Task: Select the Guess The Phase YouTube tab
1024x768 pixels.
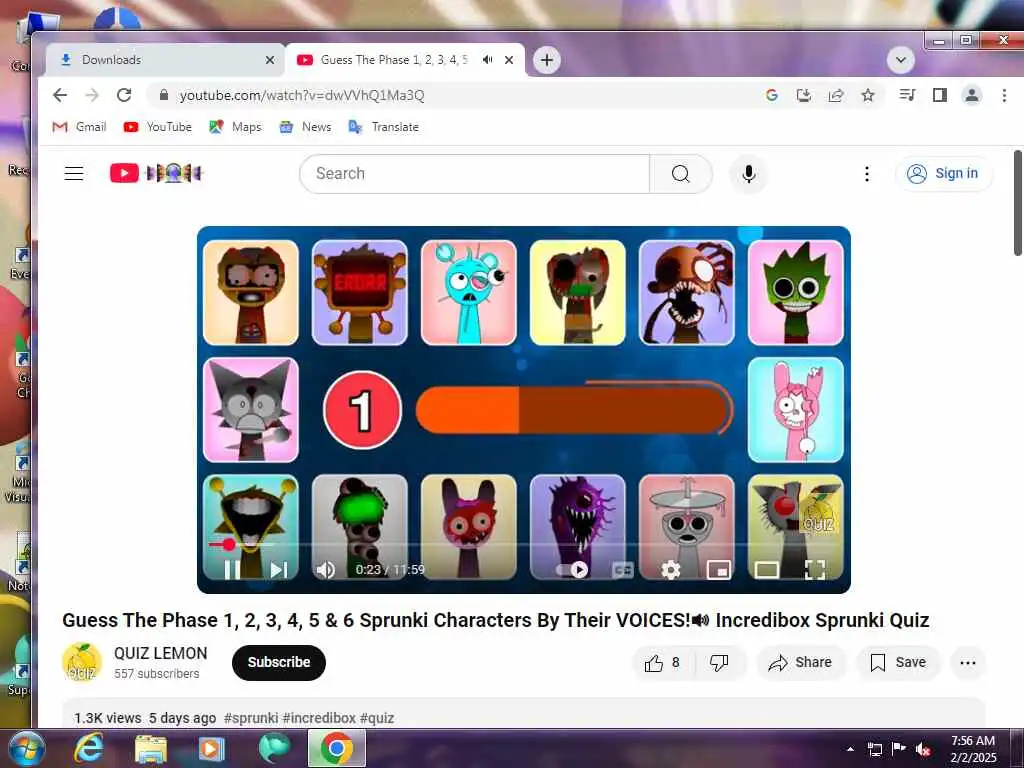Action: tap(394, 60)
